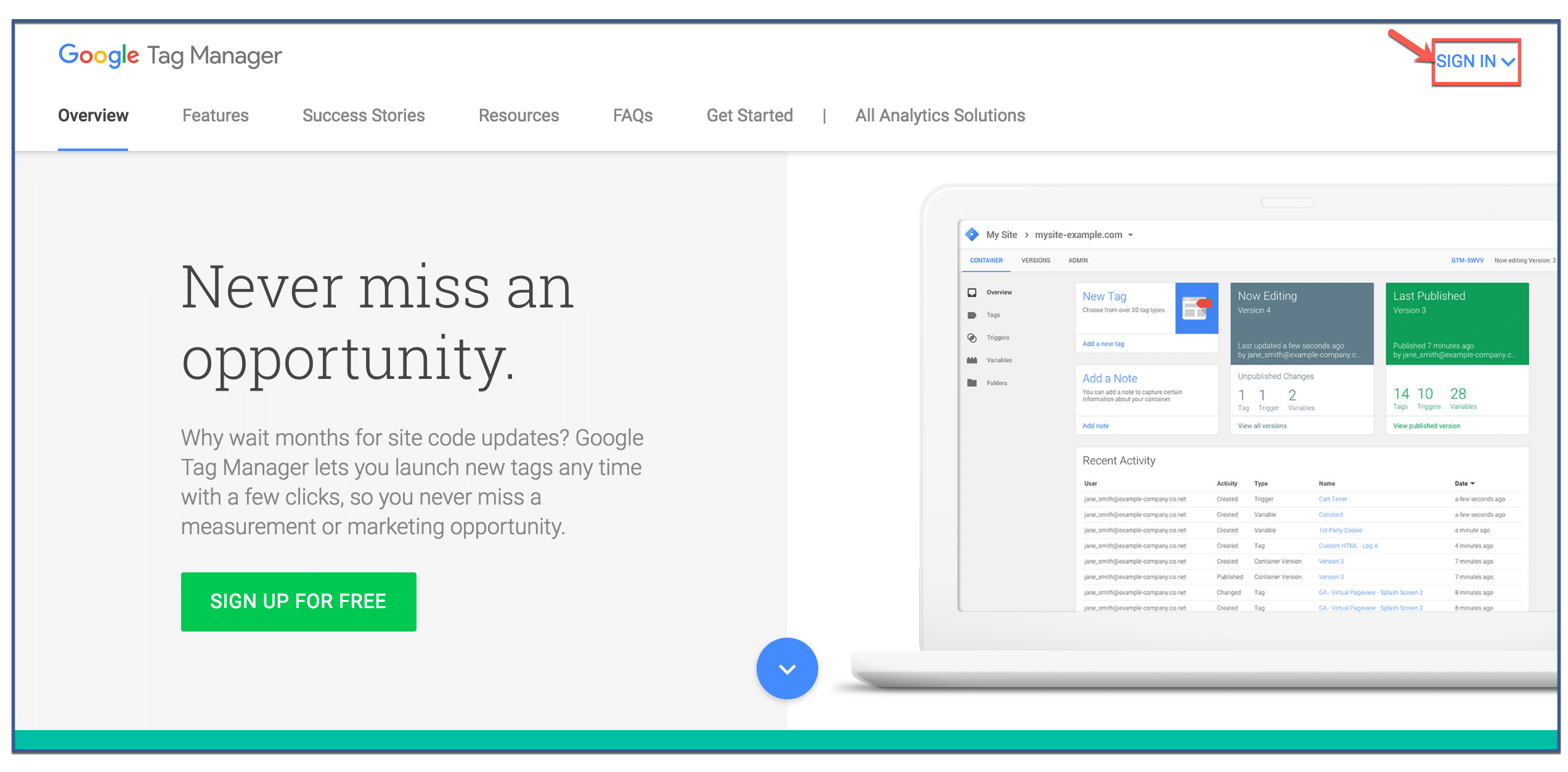
Task: Sort by Date column arrow
Action: tap(1473, 484)
